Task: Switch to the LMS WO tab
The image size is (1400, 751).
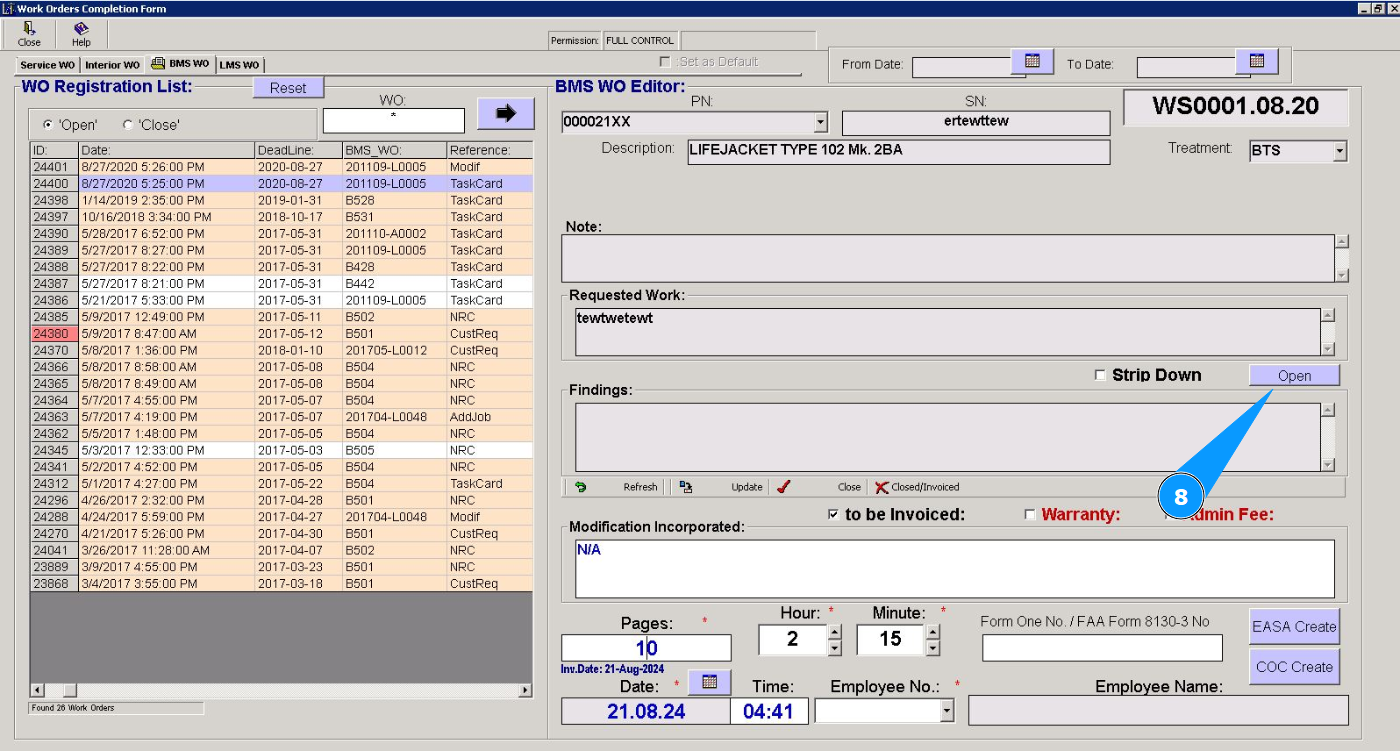Action: [x=239, y=65]
